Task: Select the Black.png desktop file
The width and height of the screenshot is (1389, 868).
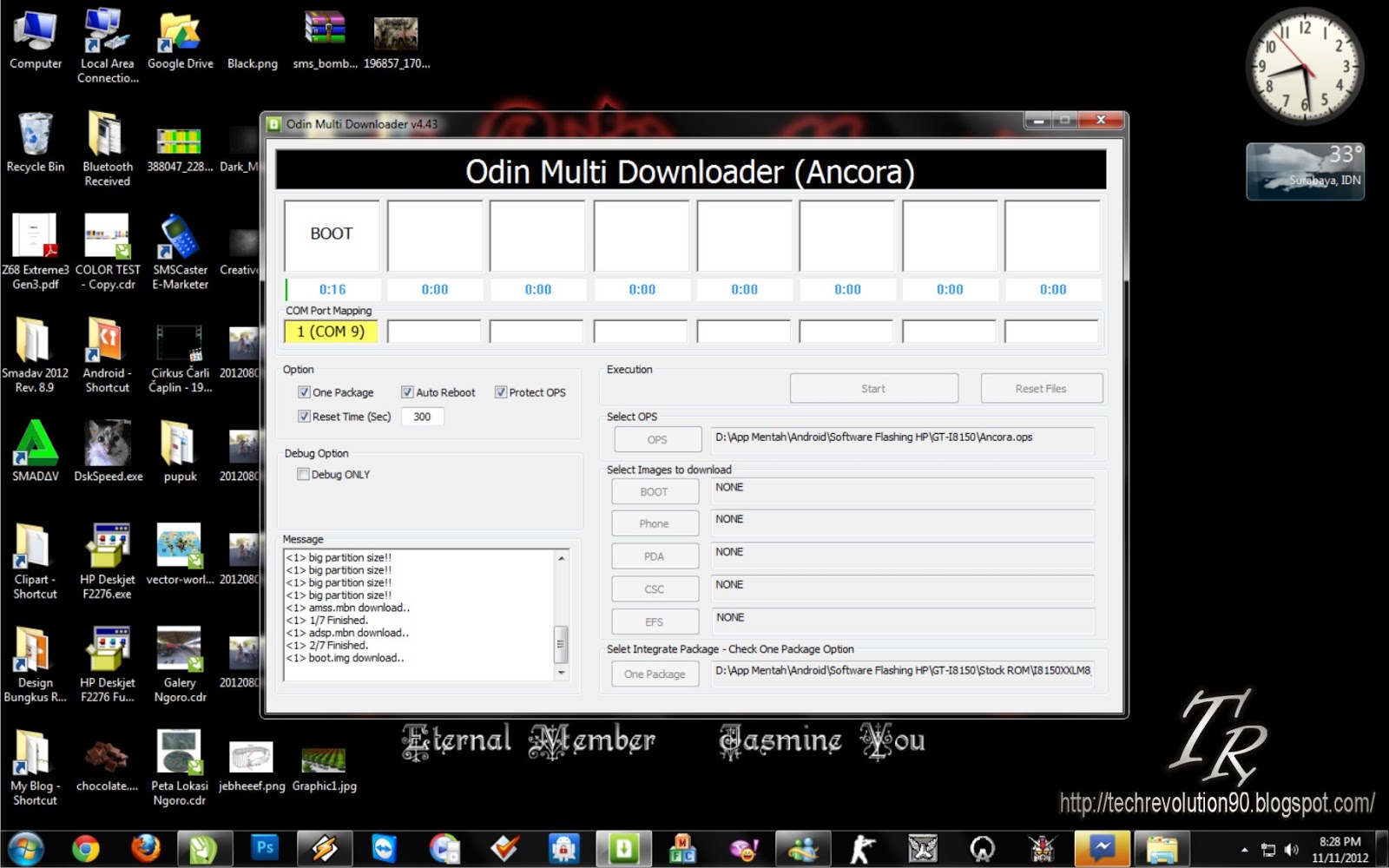Action: pos(253,62)
